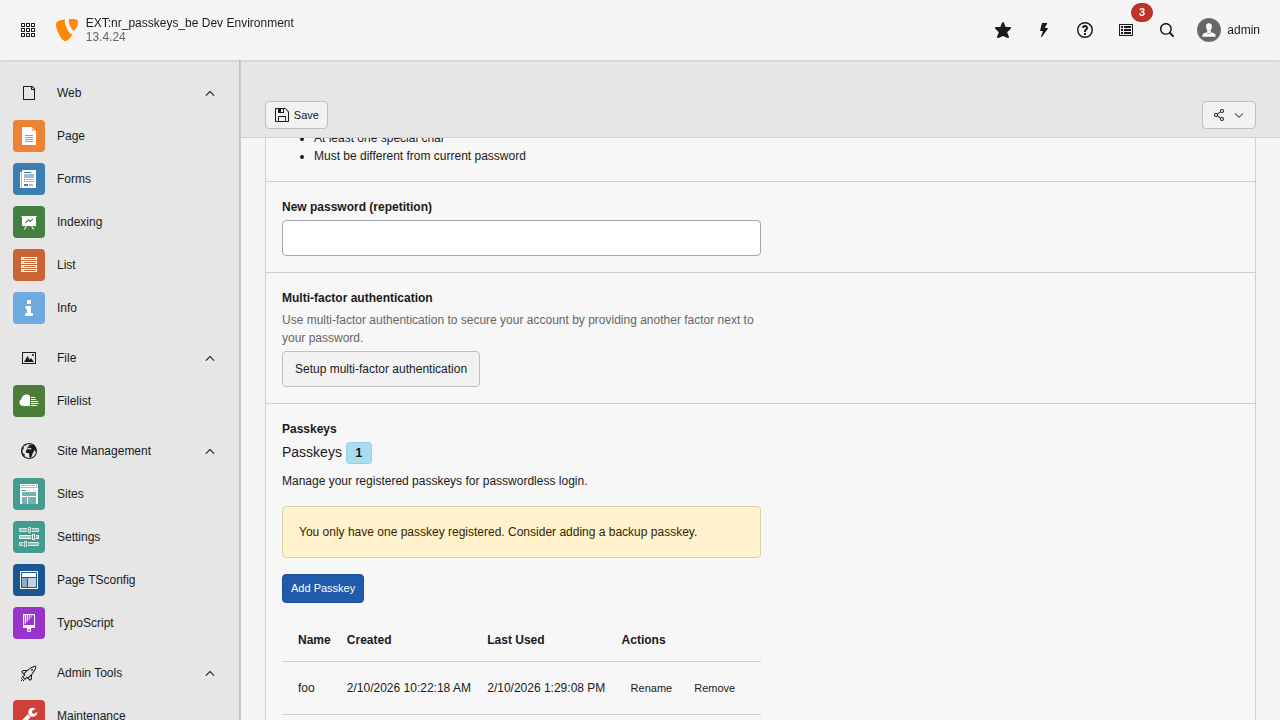
Task: Click Setup multi-factor authentication
Action: coord(380,368)
